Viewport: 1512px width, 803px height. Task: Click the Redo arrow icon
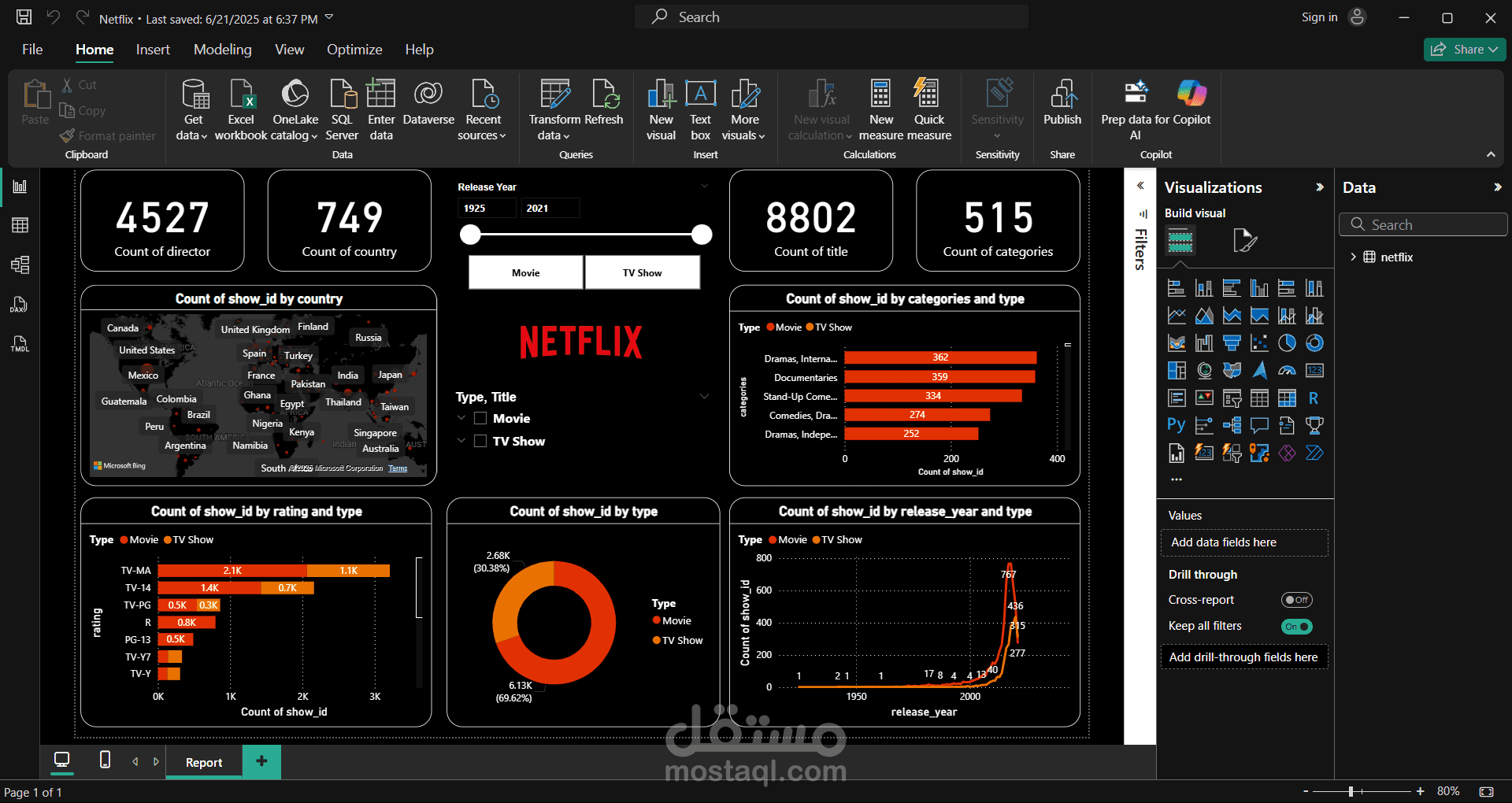click(x=82, y=17)
